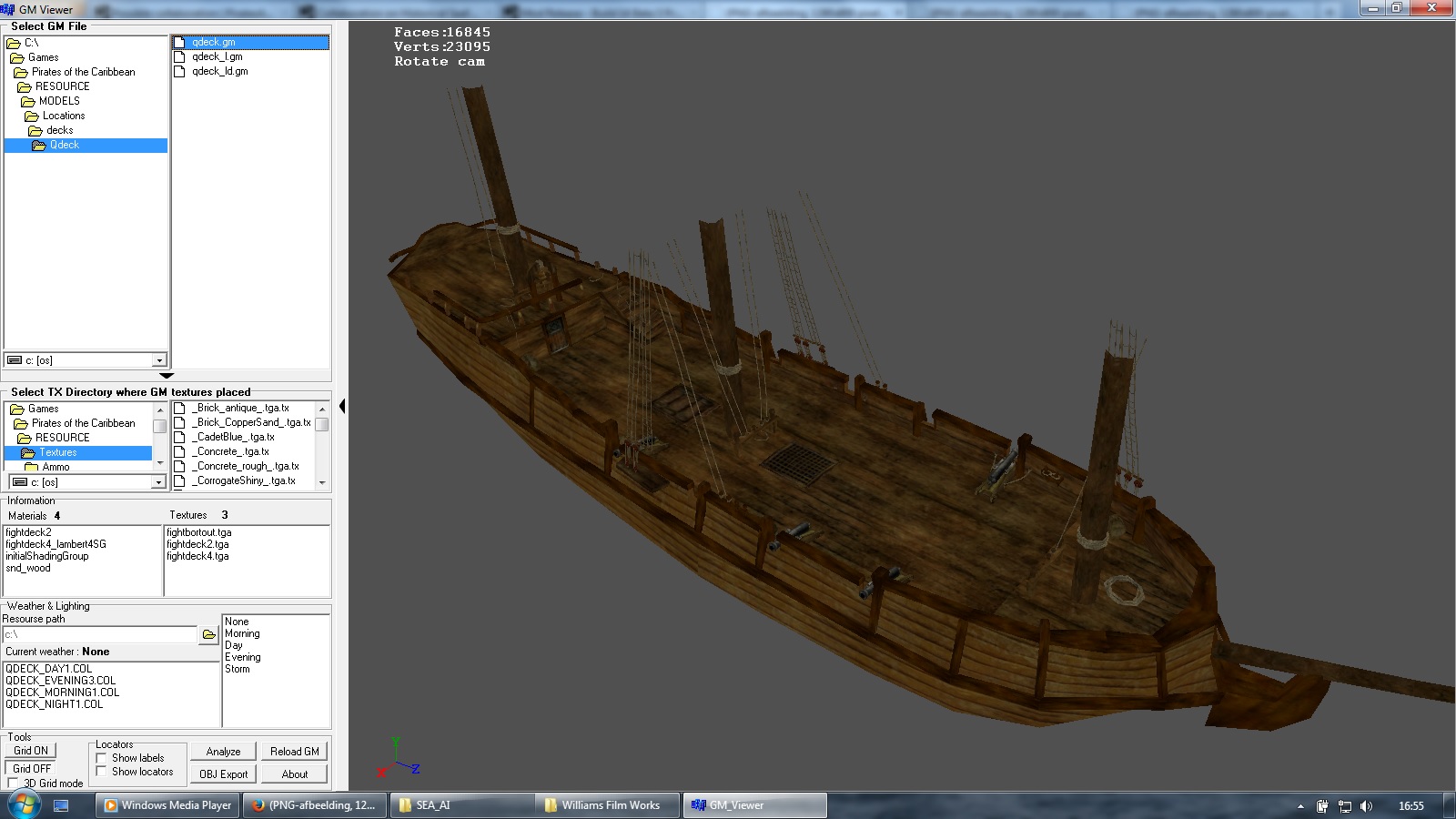Click the Textures folder in TX directory
1456x819 pixels.
57,452
